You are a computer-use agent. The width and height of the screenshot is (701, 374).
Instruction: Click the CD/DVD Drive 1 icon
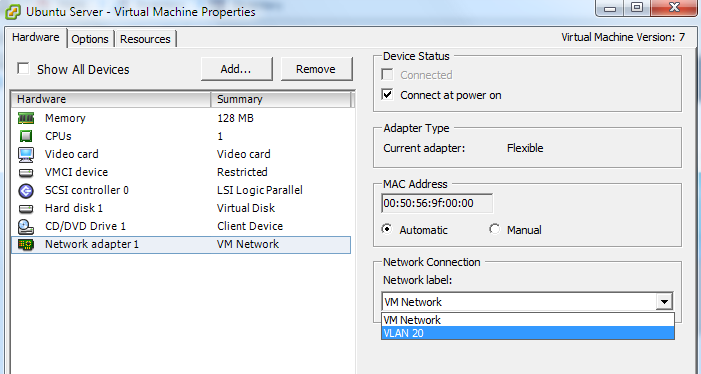26,227
